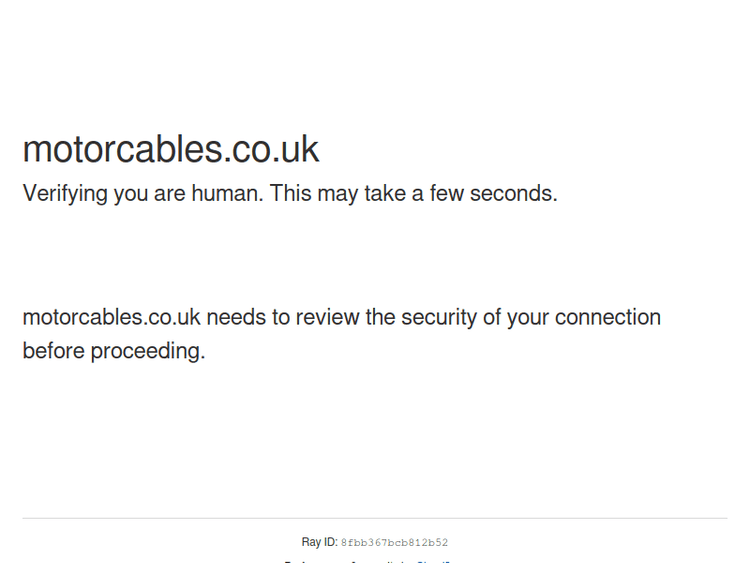Click the horizontal divider above Ray ID
The height and width of the screenshot is (563, 750).
375,518
